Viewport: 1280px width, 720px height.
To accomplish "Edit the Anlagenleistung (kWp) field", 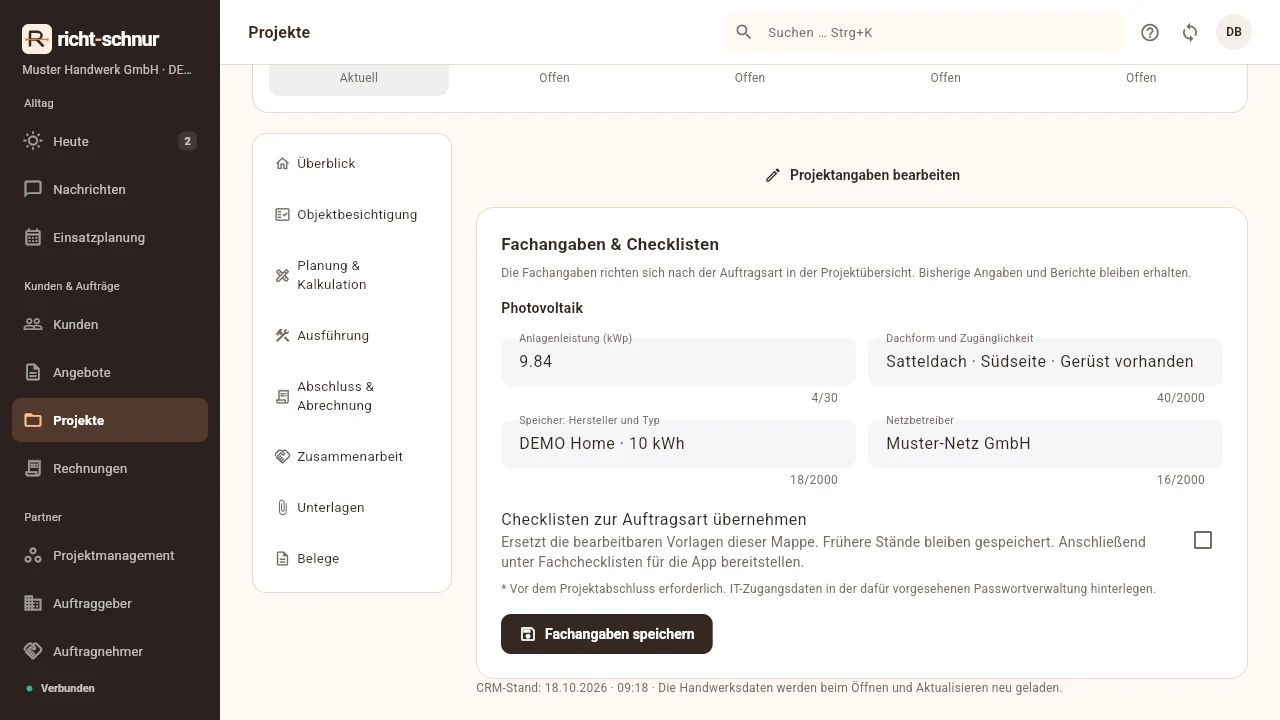I will coord(678,362).
